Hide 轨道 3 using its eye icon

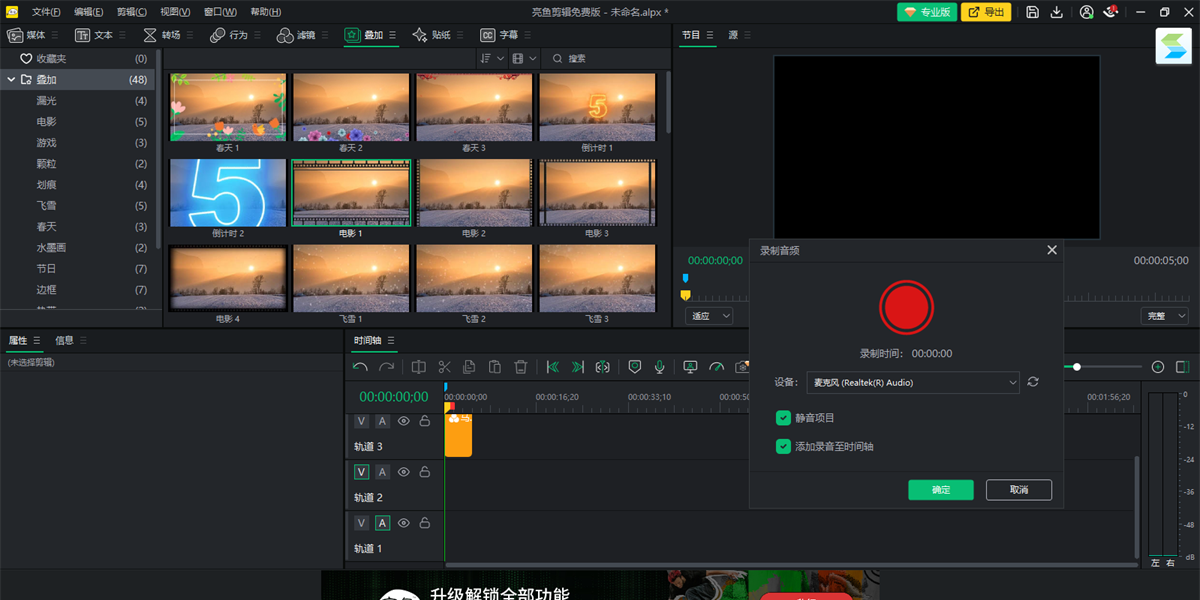(404, 421)
